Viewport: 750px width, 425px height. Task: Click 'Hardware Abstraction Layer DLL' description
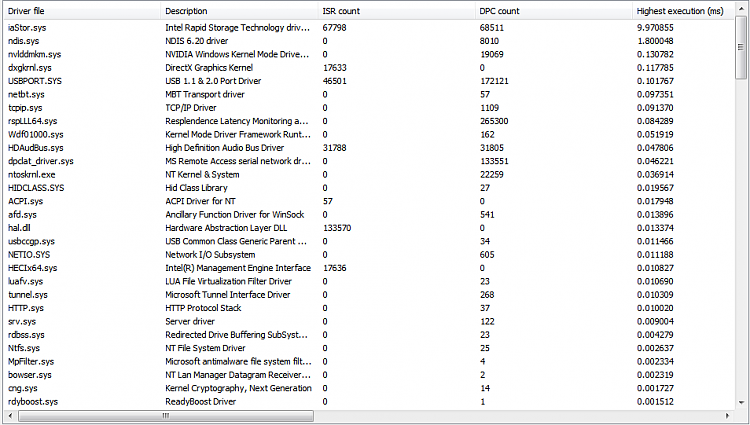226,228
